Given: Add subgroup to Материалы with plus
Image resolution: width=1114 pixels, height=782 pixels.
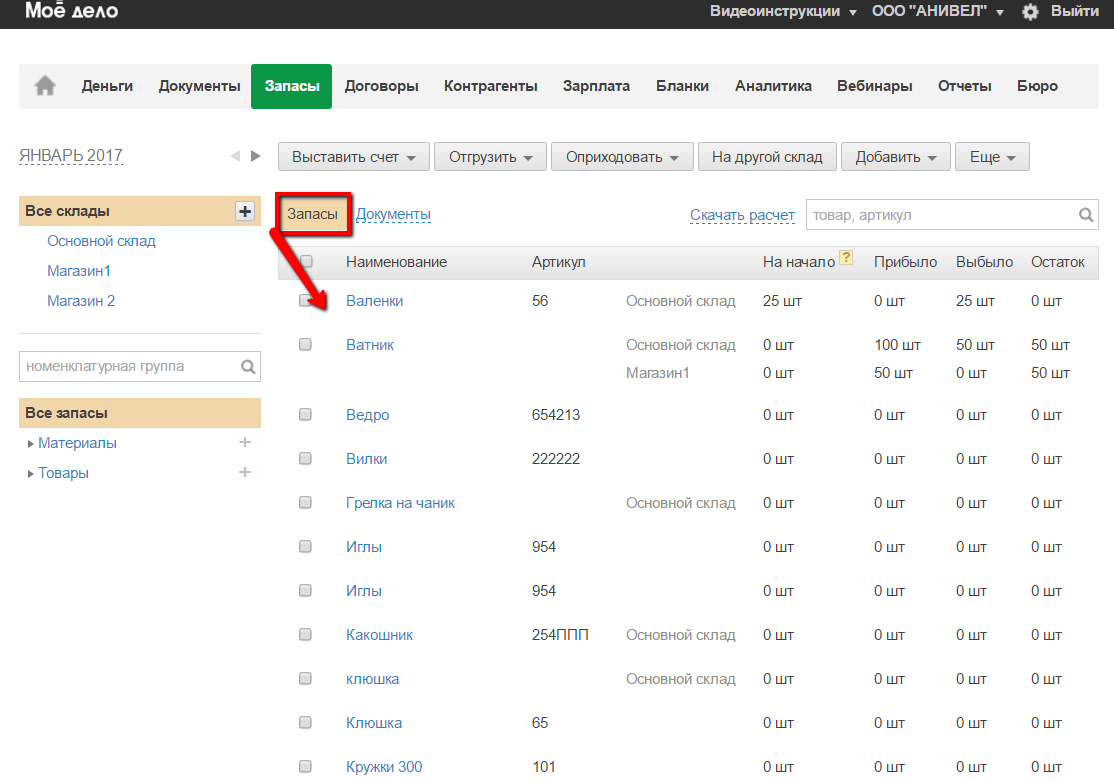Looking at the screenshot, I should [245, 442].
